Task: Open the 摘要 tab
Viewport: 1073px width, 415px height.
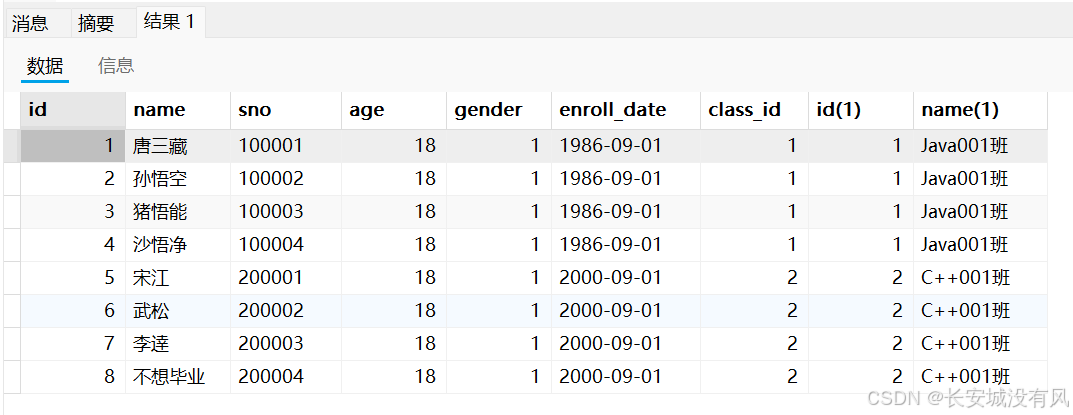Action: [96, 22]
